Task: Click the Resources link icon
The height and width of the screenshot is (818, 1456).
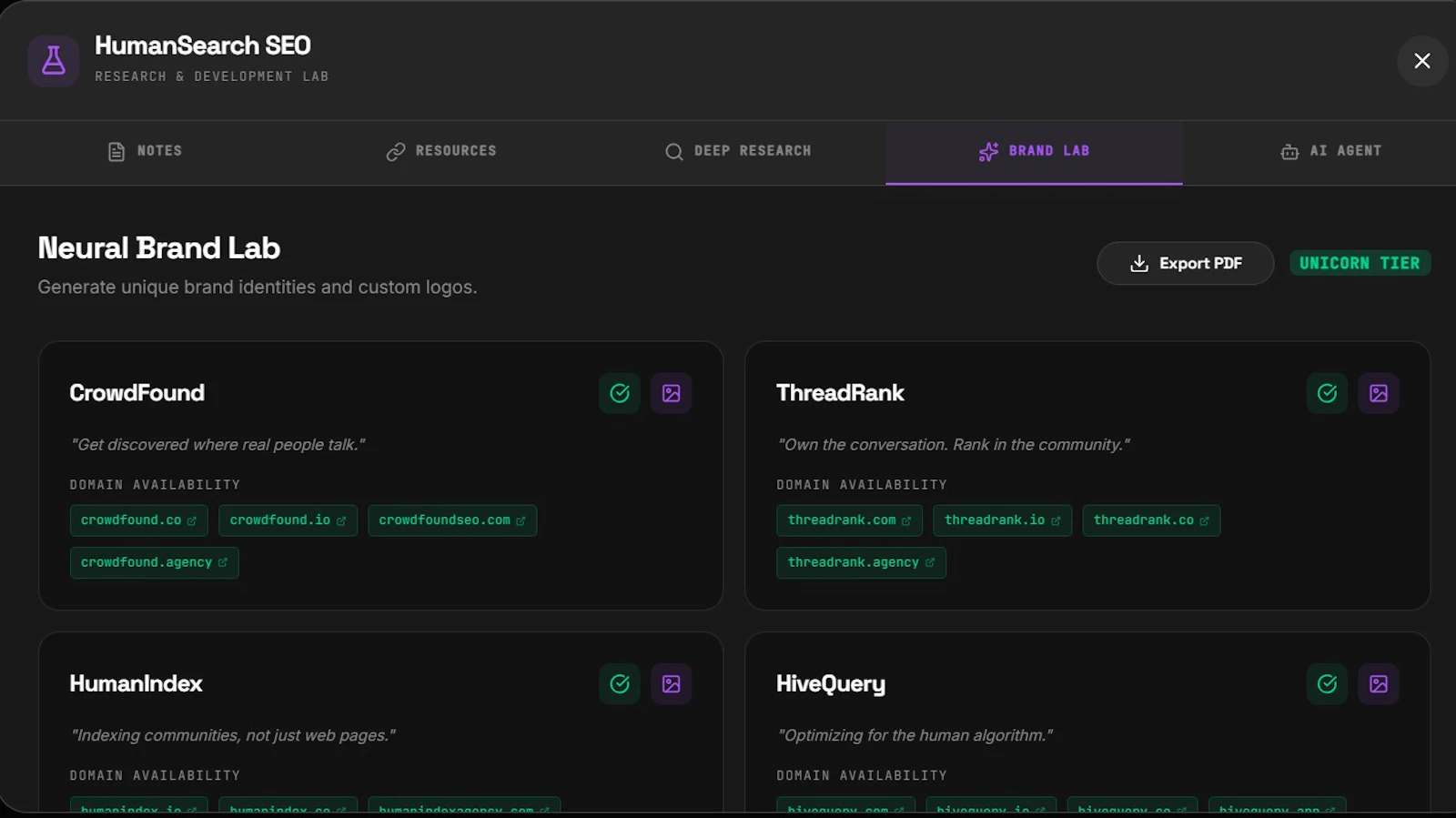Action: pos(395,152)
